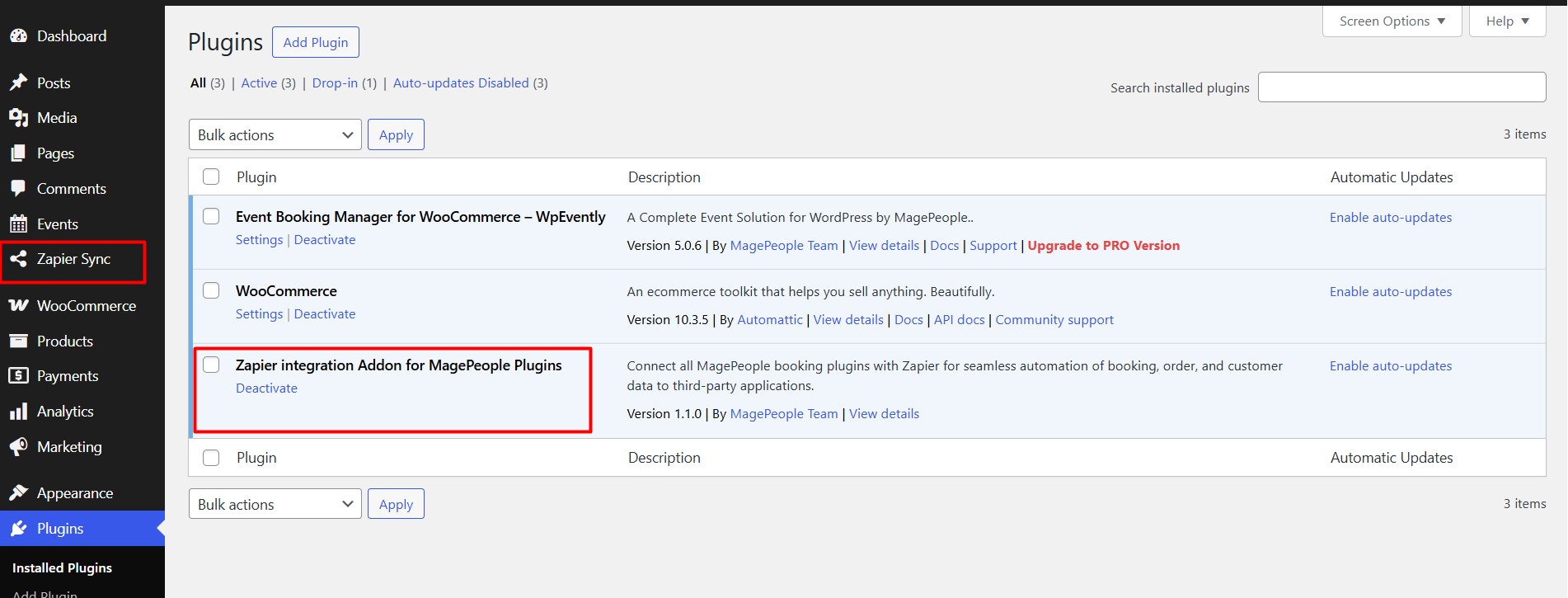Click the WooCommerce logo icon
Viewport: 1568px width, 598px height.
18,306
